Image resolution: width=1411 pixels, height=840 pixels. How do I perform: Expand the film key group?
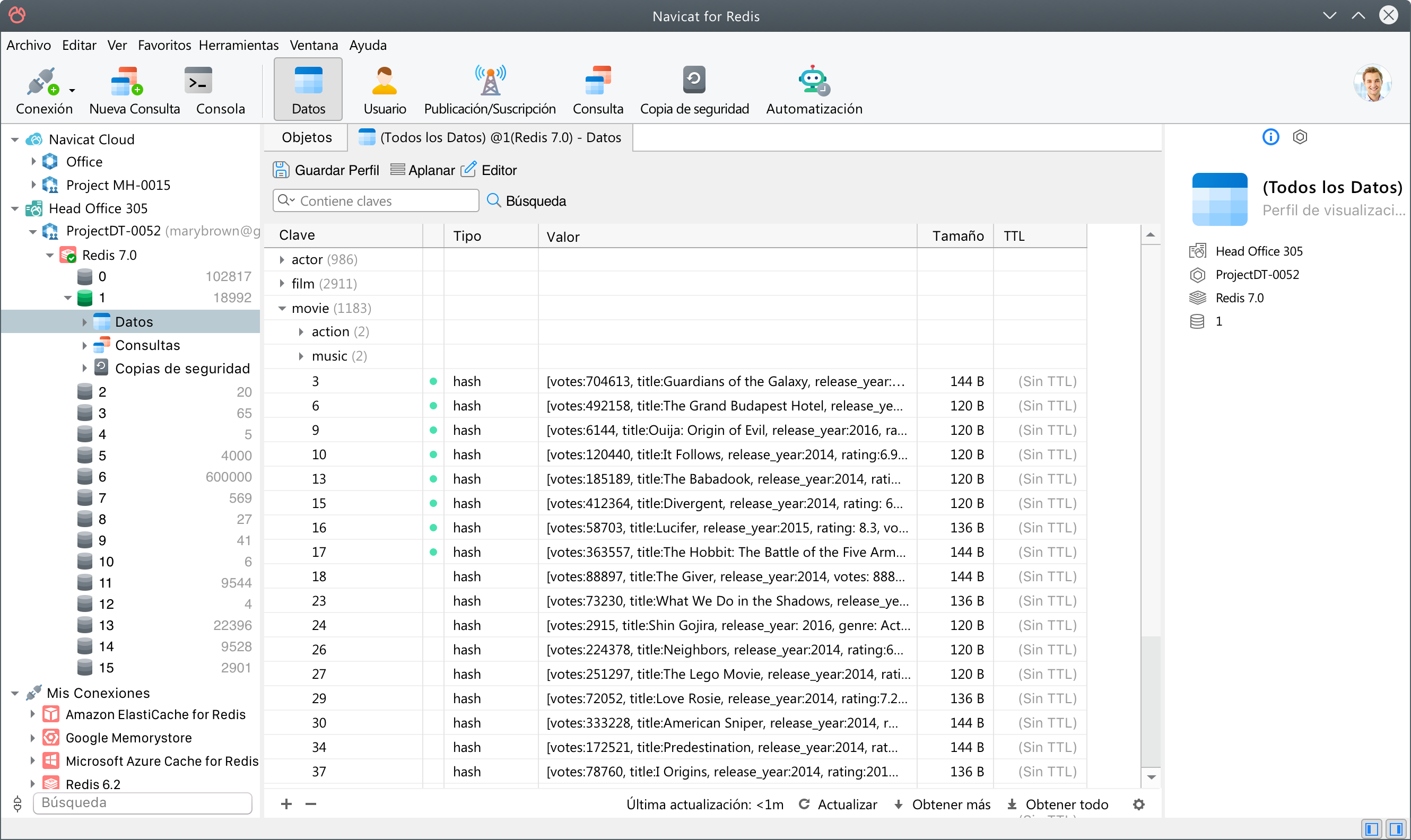click(282, 284)
